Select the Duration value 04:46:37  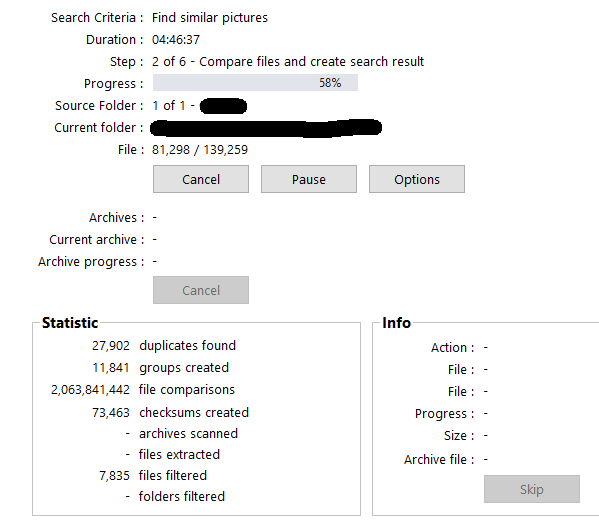[x=176, y=40]
